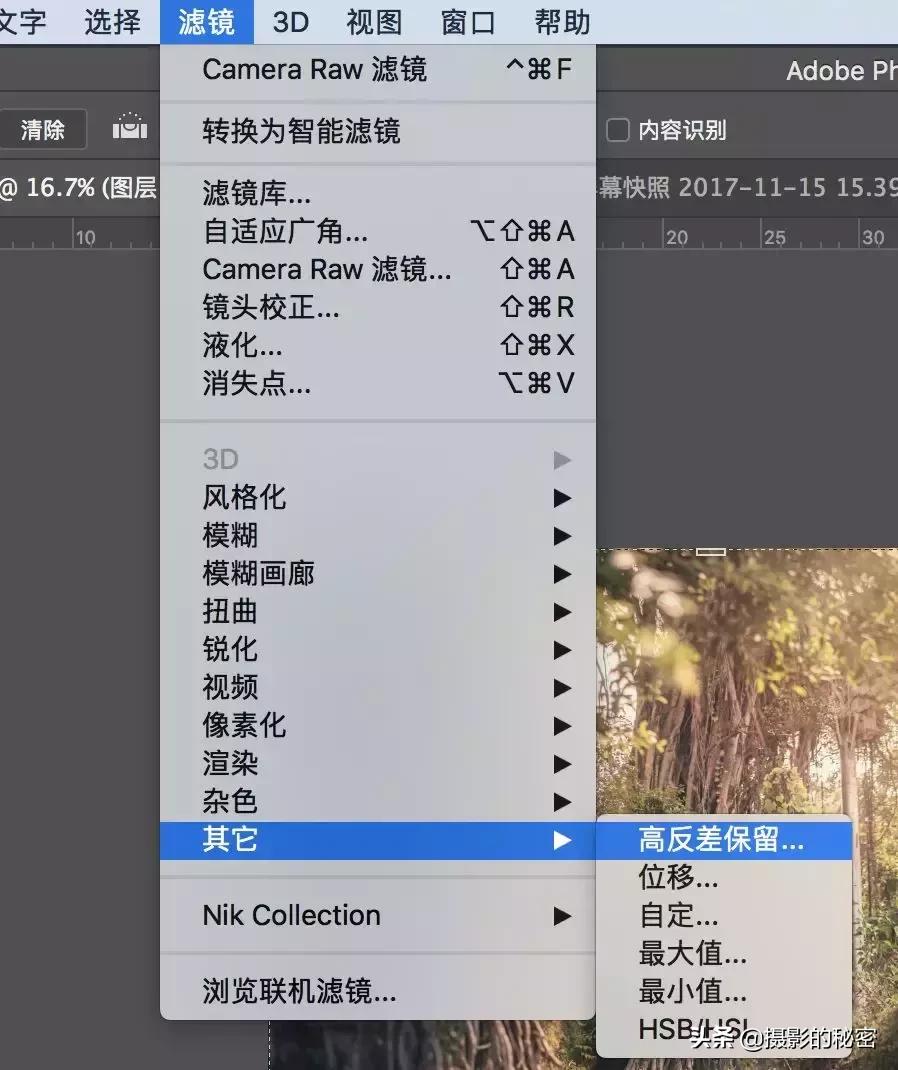Open the 视图 menu

[x=372, y=22]
